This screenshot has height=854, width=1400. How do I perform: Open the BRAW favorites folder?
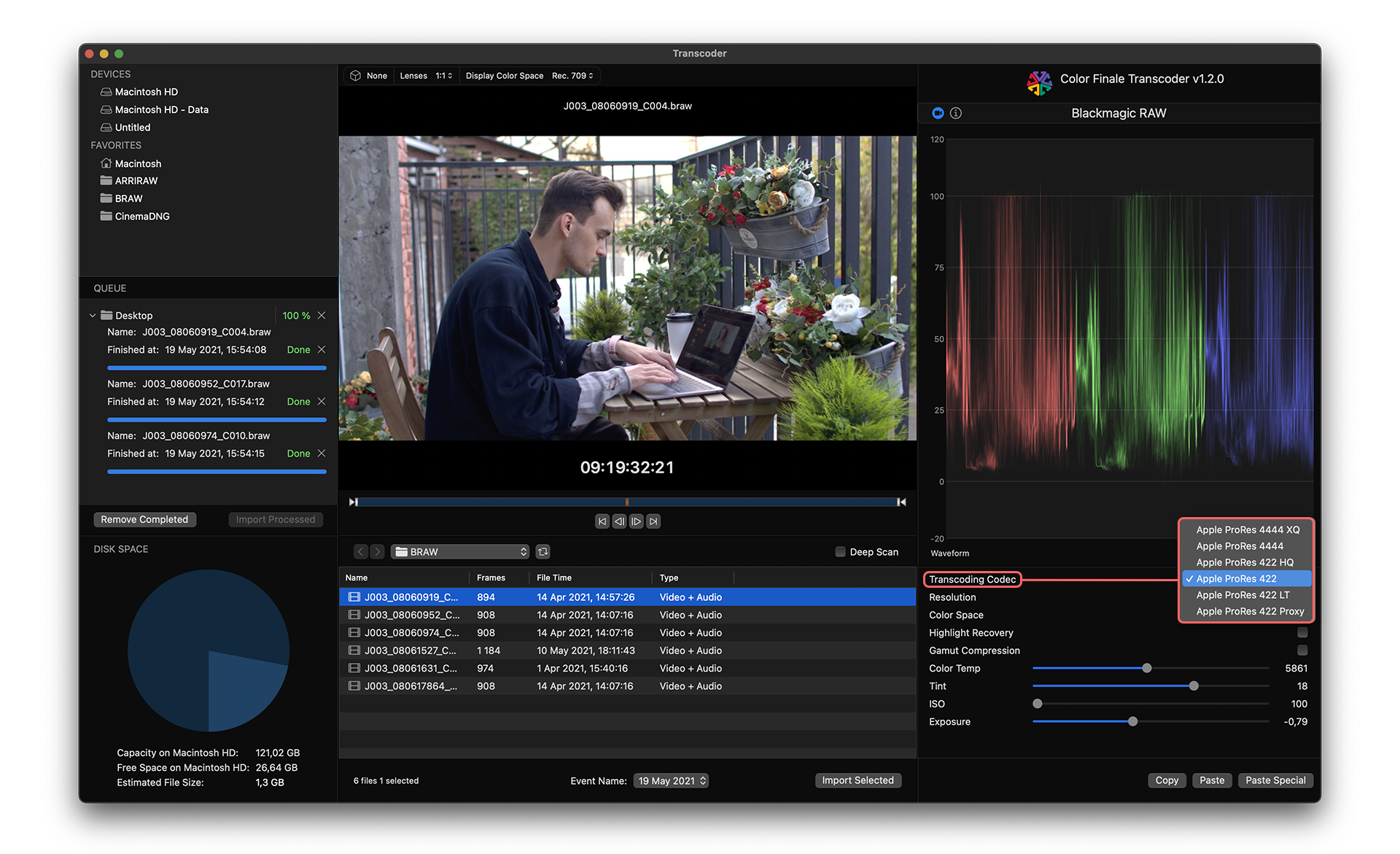[x=122, y=198]
